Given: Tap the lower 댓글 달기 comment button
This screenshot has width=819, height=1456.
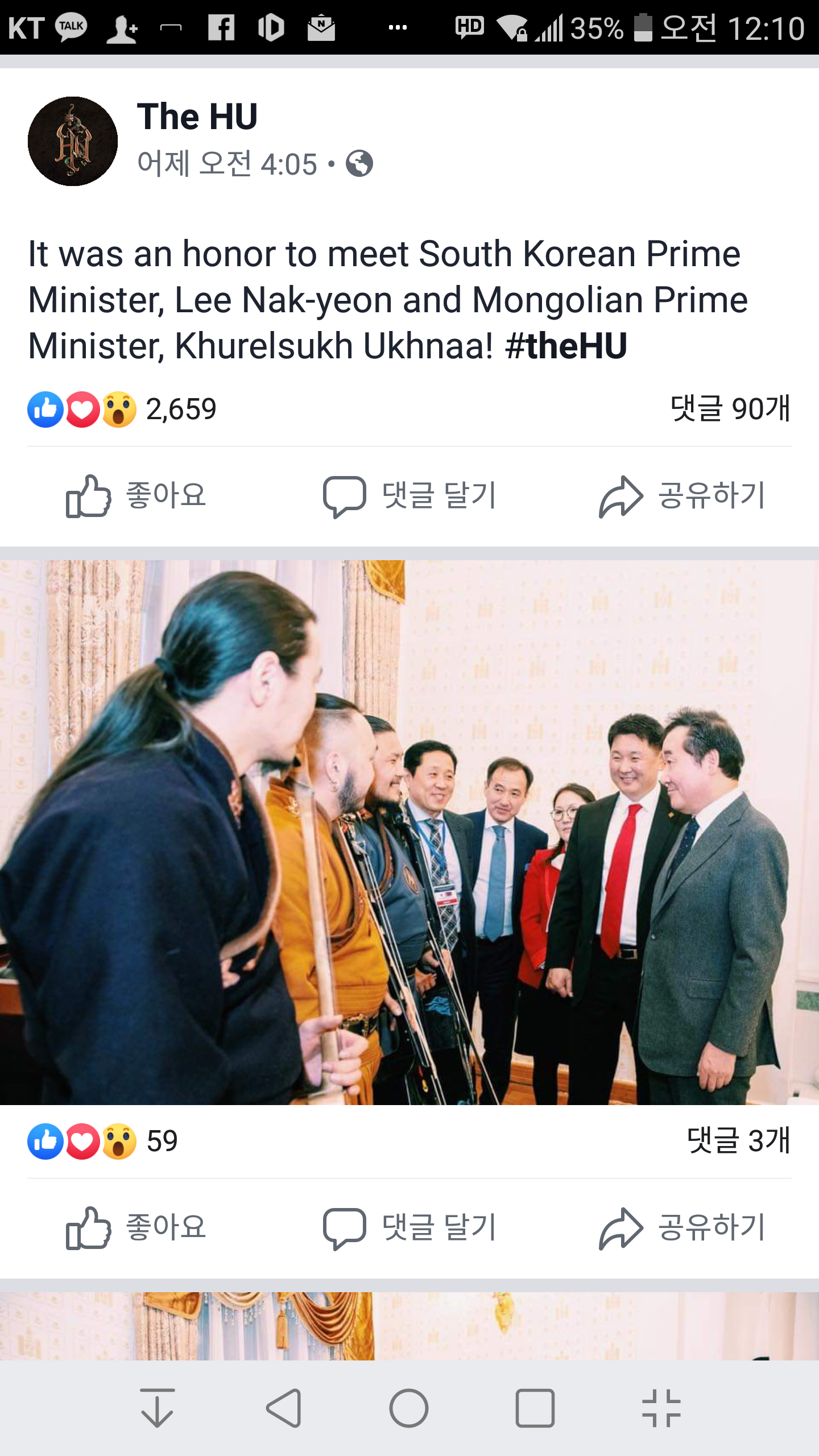Looking at the screenshot, I should pos(409,1227).
